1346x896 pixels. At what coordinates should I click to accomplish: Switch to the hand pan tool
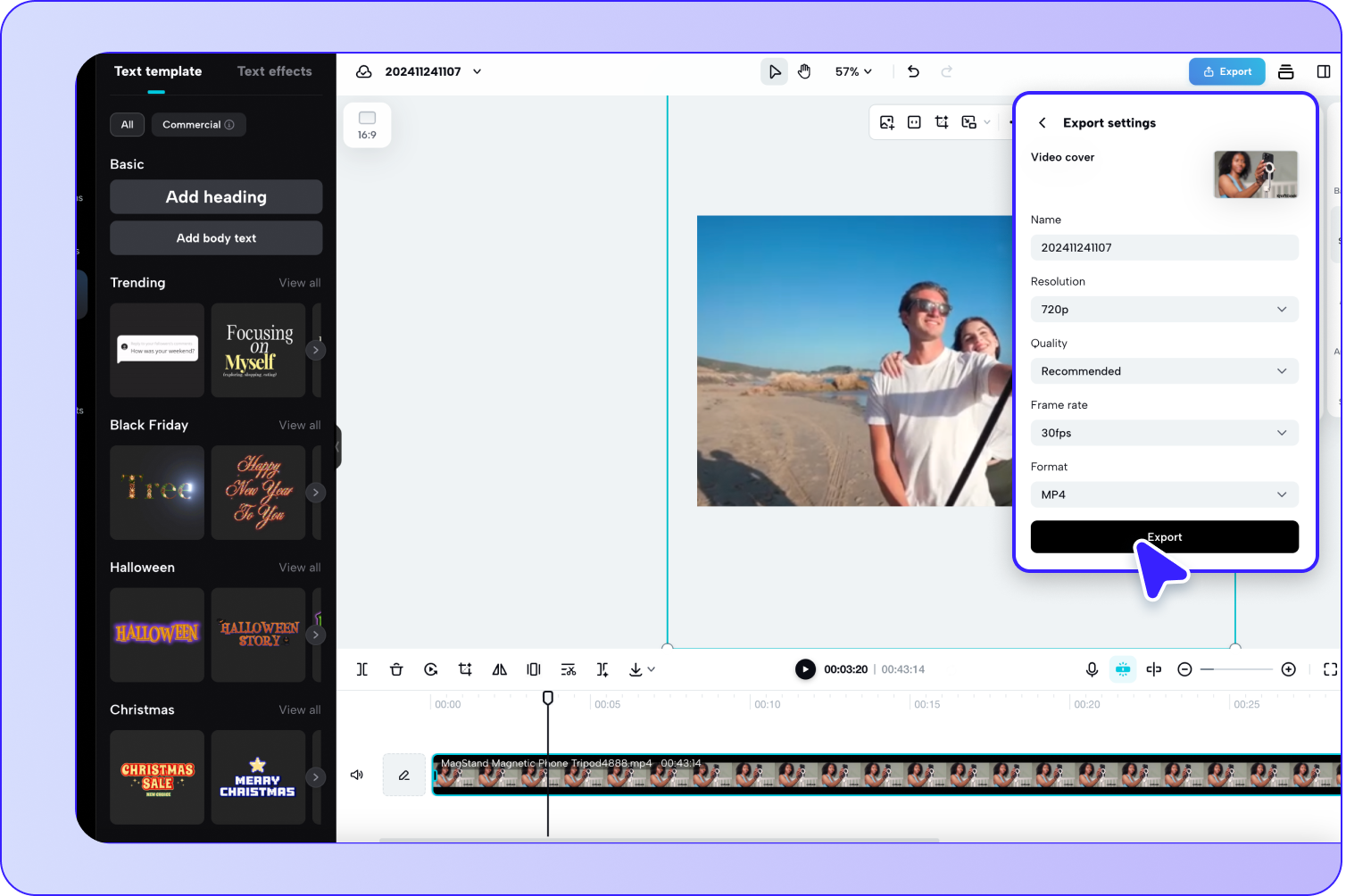pos(804,71)
